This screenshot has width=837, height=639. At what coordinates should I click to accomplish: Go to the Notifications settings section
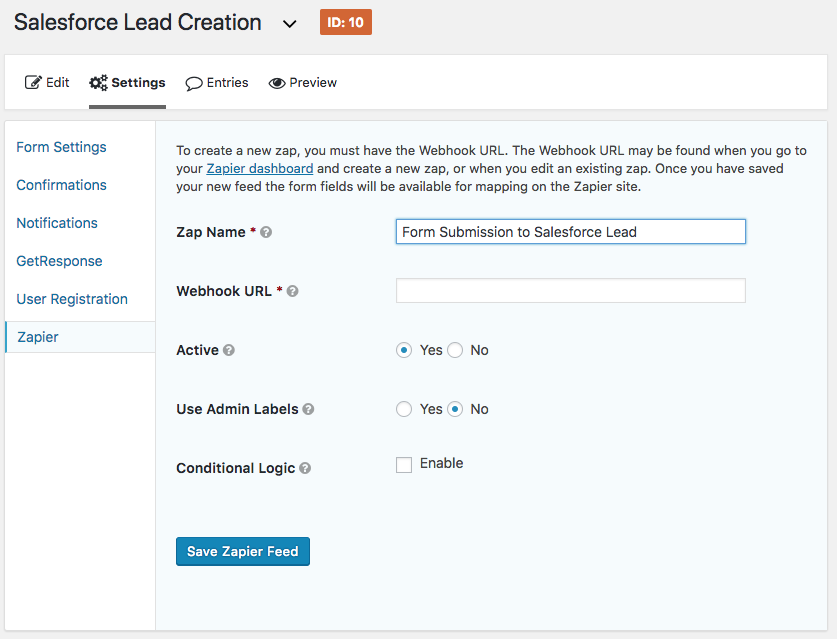coord(57,223)
